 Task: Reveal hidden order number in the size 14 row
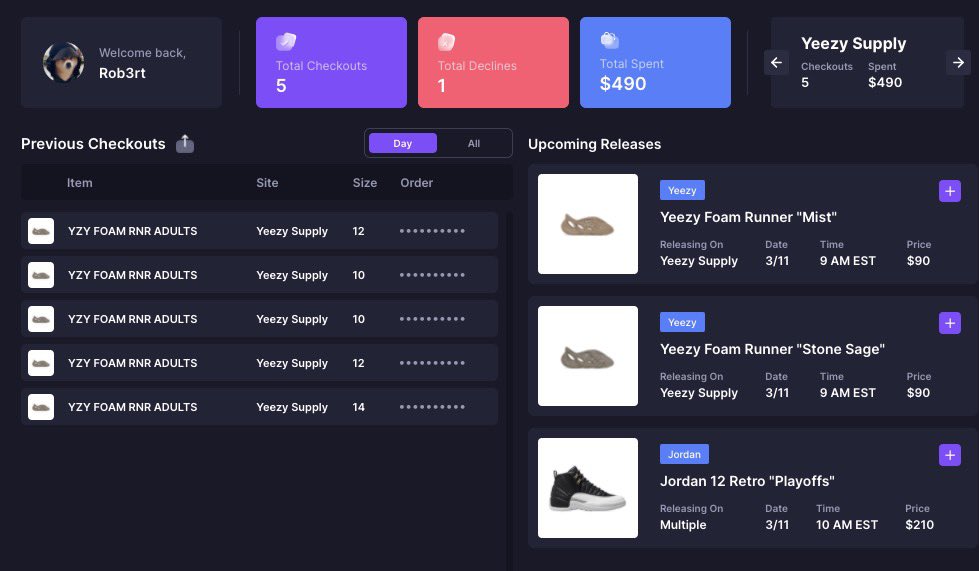click(432, 407)
